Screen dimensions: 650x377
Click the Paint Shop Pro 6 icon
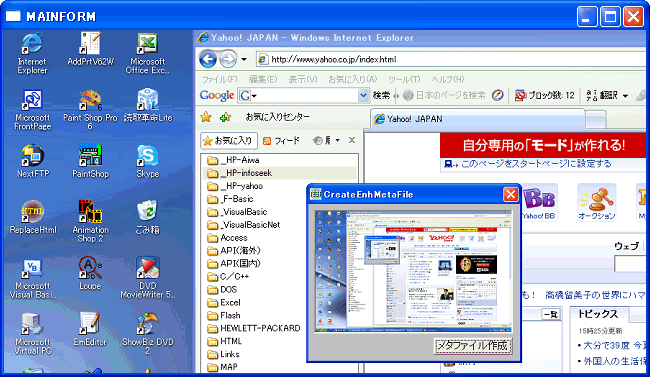(x=90, y=100)
